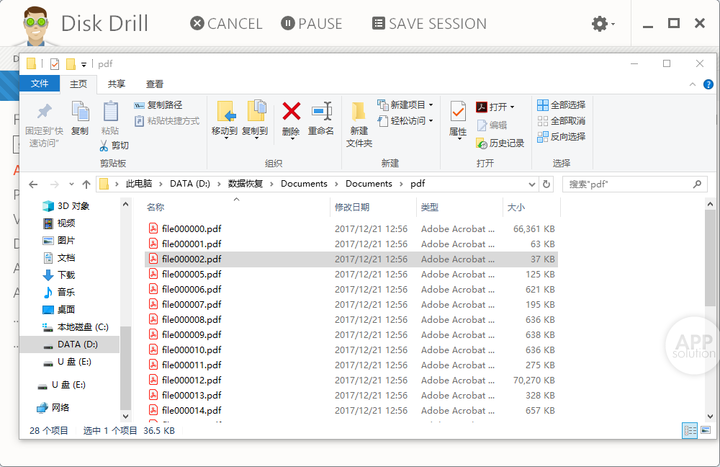The width and height of the screenshot is (720, 467).
Task: Click the 粘贴 paste icon
Action: [111, 112]
